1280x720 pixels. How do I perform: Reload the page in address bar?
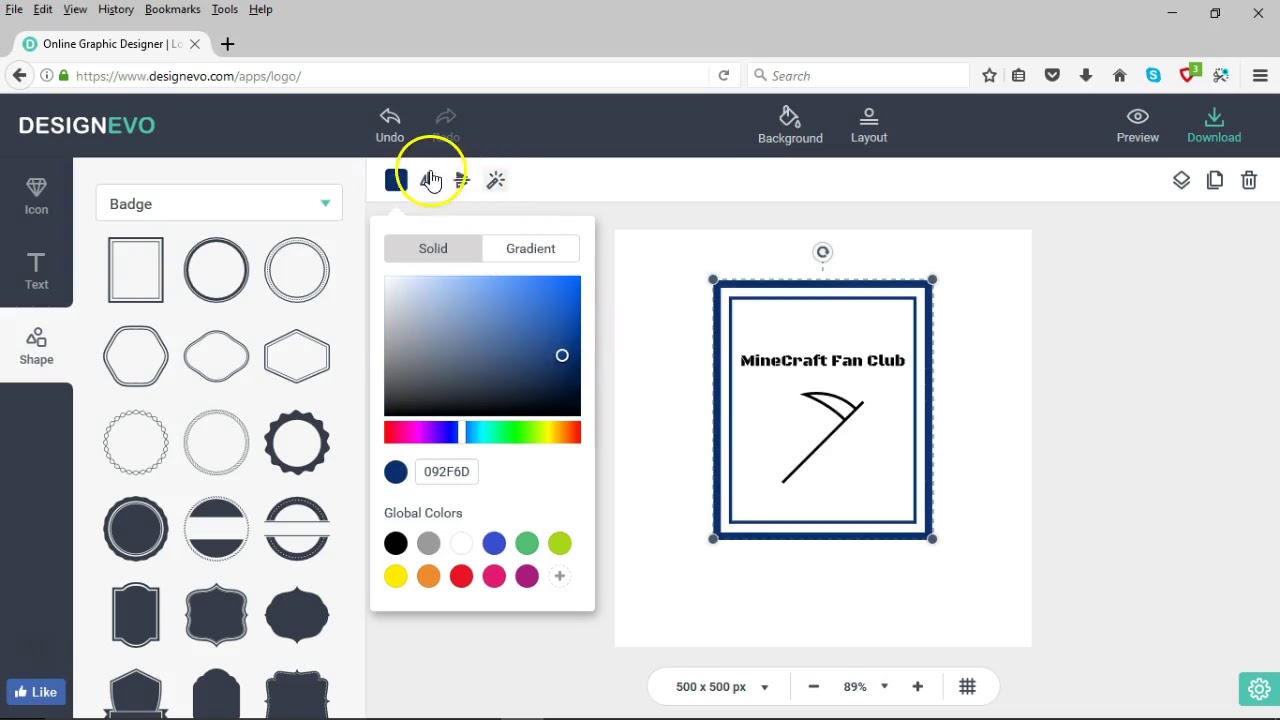[724, 76]
